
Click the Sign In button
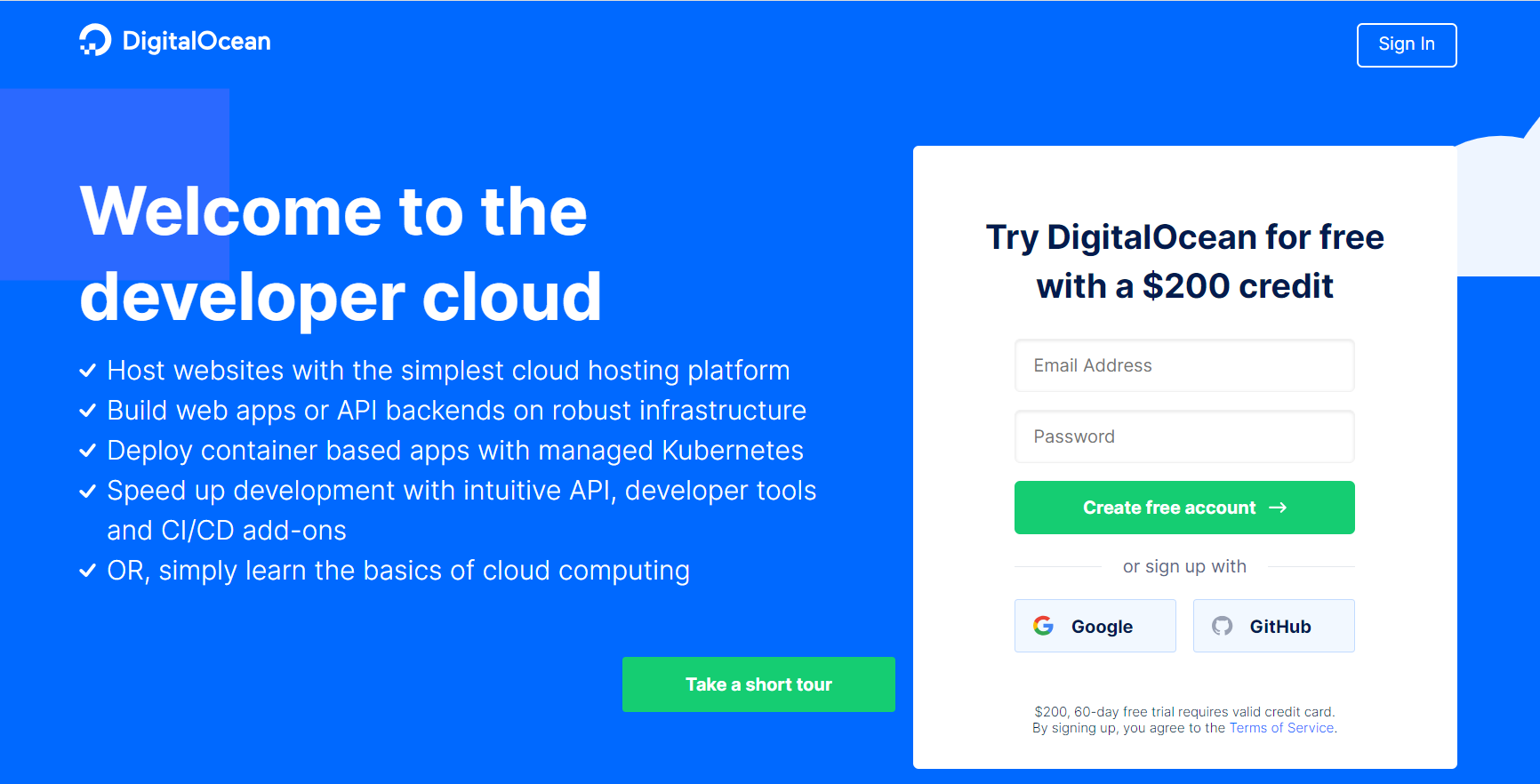(1407, 44)
